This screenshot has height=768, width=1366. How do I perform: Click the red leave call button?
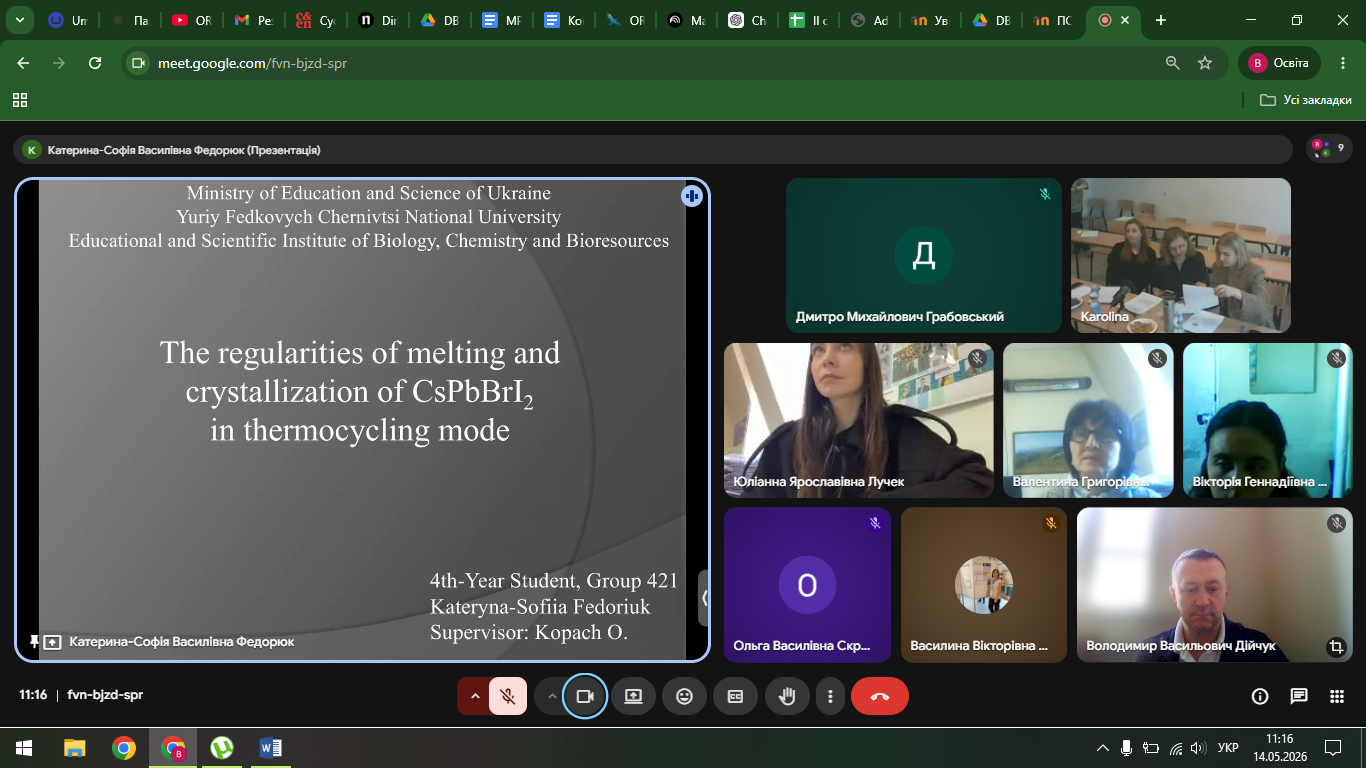[x=880, y=696]
